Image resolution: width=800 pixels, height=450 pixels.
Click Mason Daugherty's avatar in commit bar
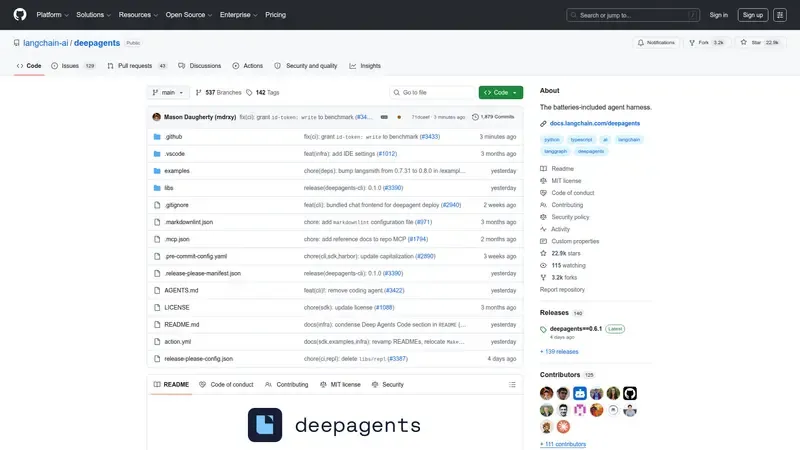tap(157, 117)
